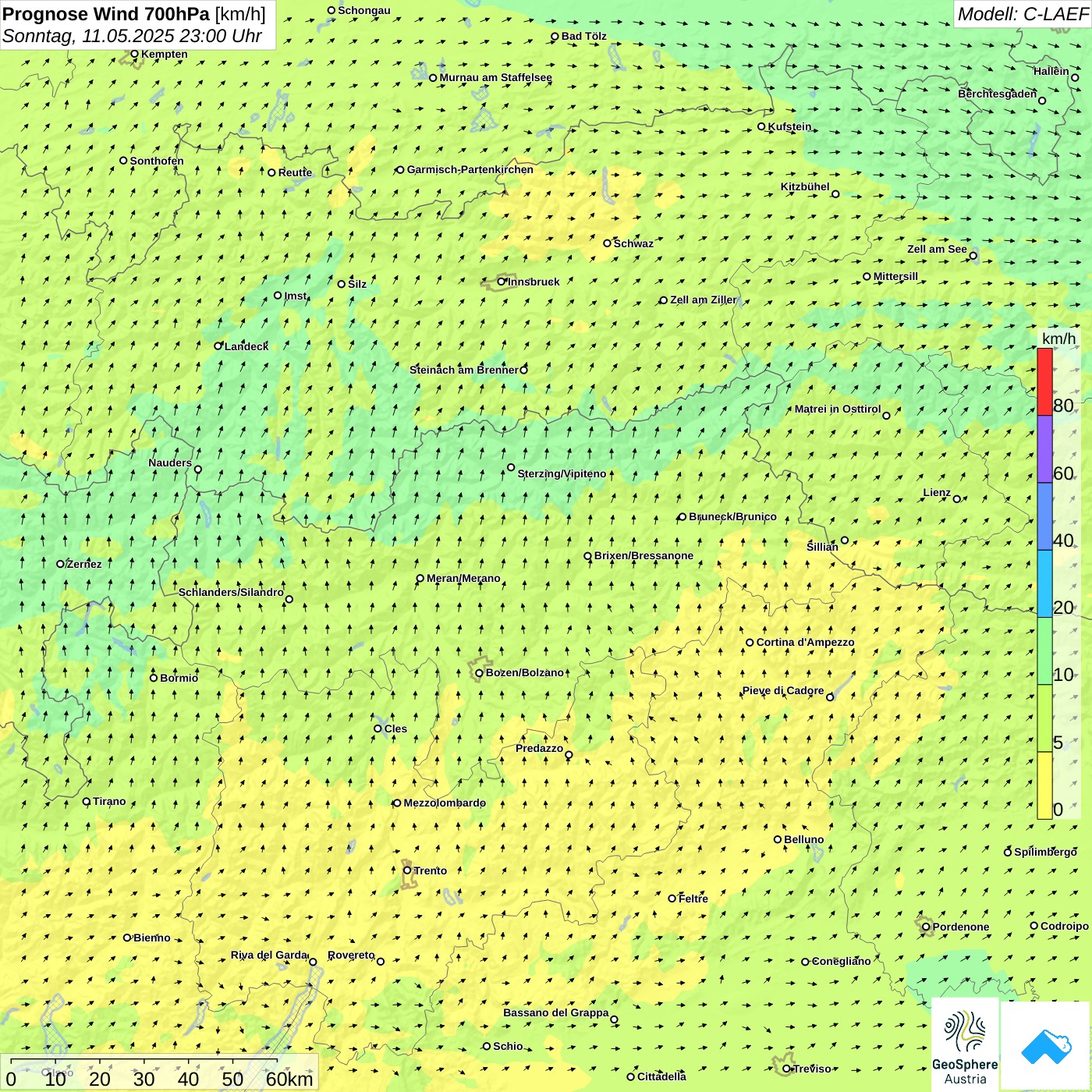Click the Mittersill label
Viewport: 1092px width, 1092px height.
tap(895, 276)
